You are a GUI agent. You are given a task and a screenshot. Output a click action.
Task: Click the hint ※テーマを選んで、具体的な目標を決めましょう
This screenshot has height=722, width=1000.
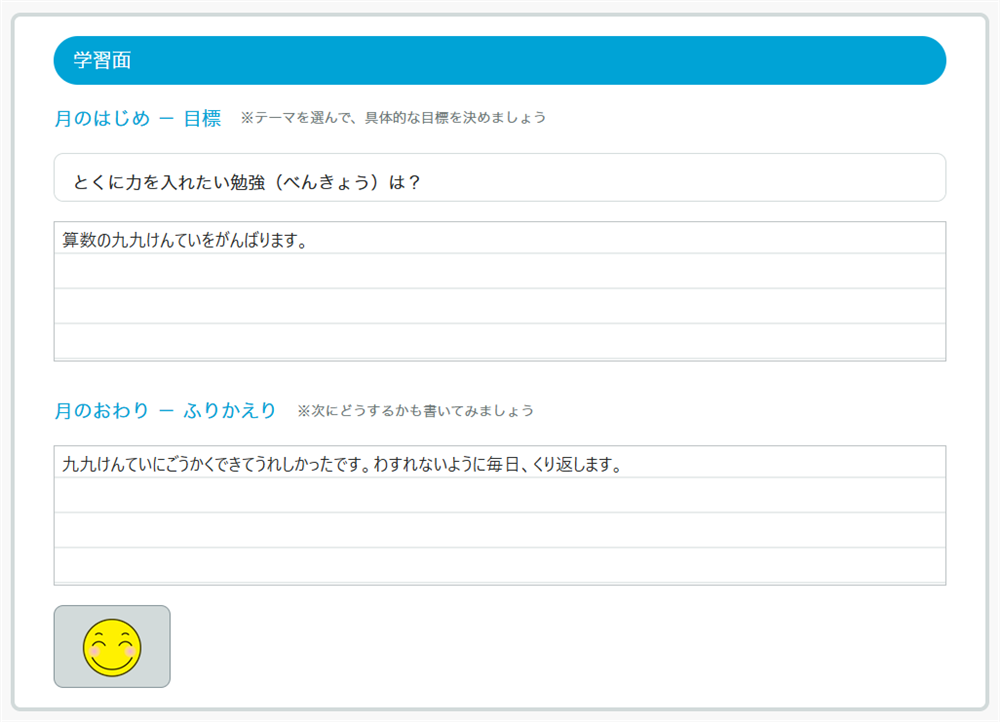(x=394, y=118)
